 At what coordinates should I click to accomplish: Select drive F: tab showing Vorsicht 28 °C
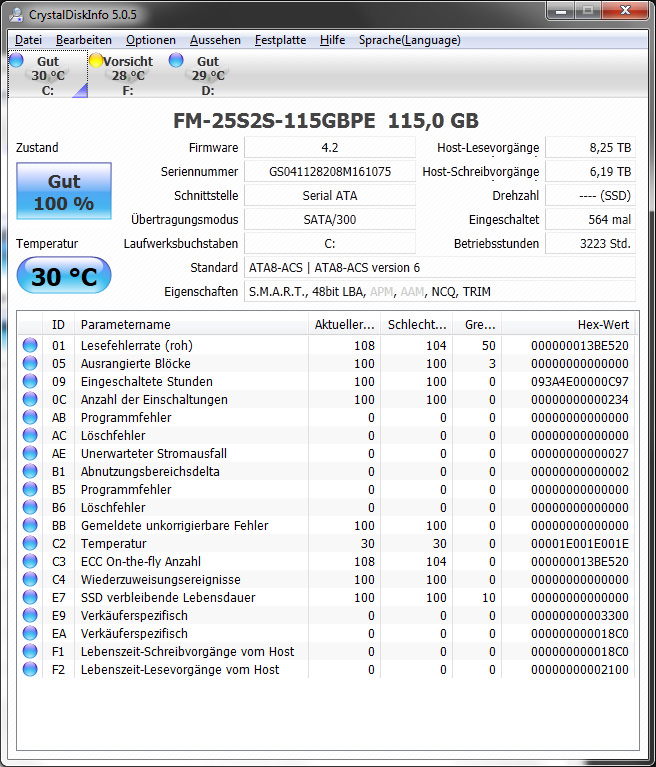click(128, 75)
